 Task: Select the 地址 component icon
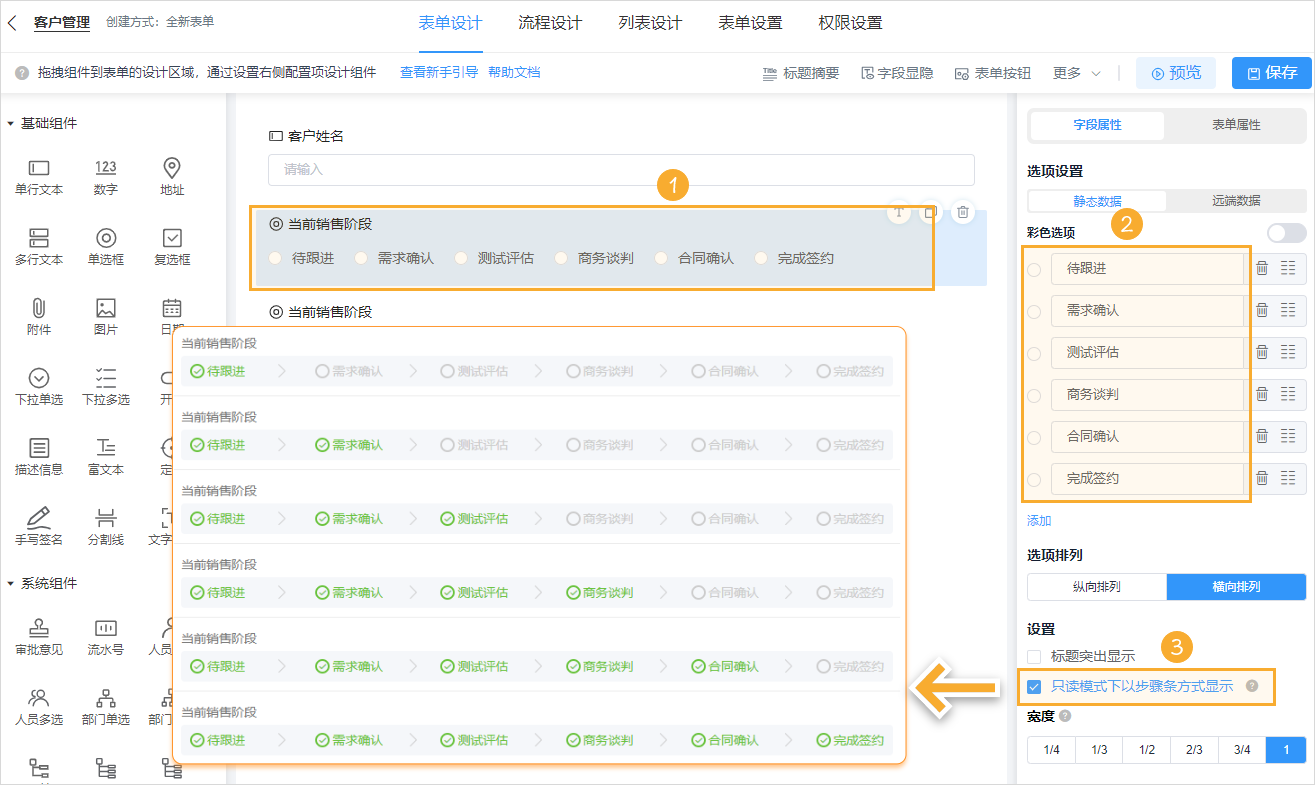point(172,168)
